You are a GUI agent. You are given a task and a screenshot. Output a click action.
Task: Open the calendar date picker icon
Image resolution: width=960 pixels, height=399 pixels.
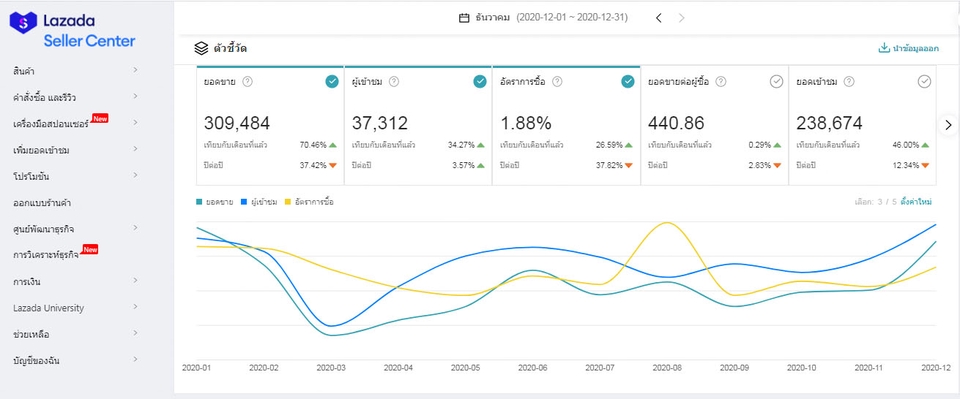(x=464, y=18)
